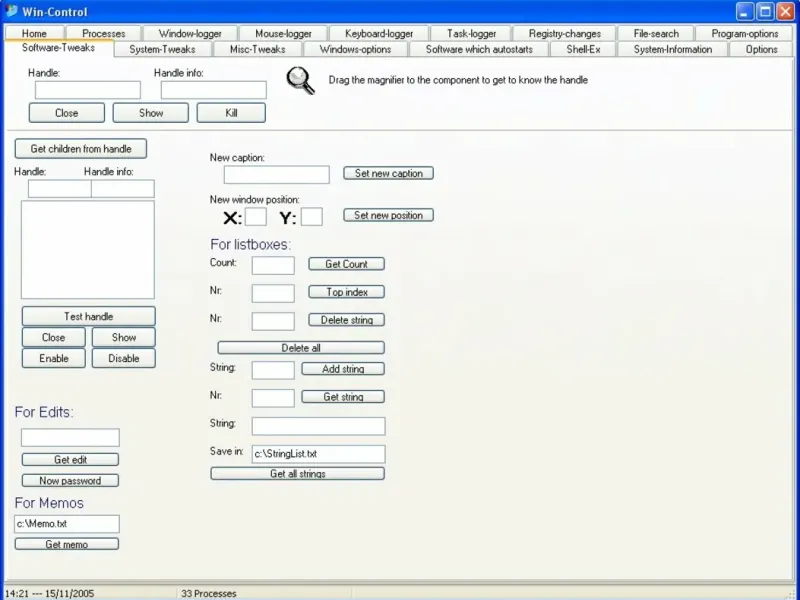The height and width of the screenshot is (600, 800).
Task: Click Get children from handle button
Action: [x=81, y=148]
